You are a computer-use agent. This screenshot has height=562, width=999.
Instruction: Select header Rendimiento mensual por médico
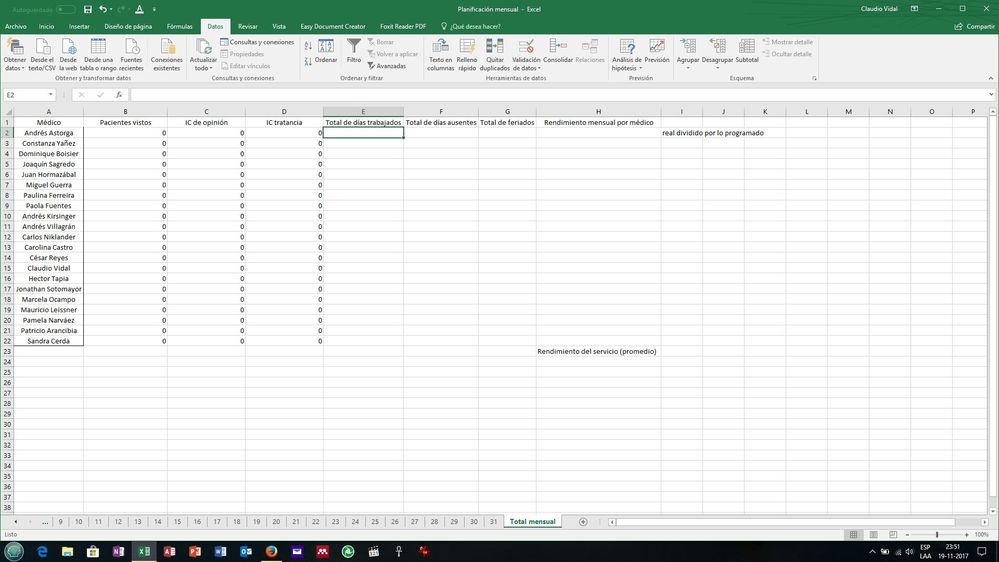pos(598,122)
